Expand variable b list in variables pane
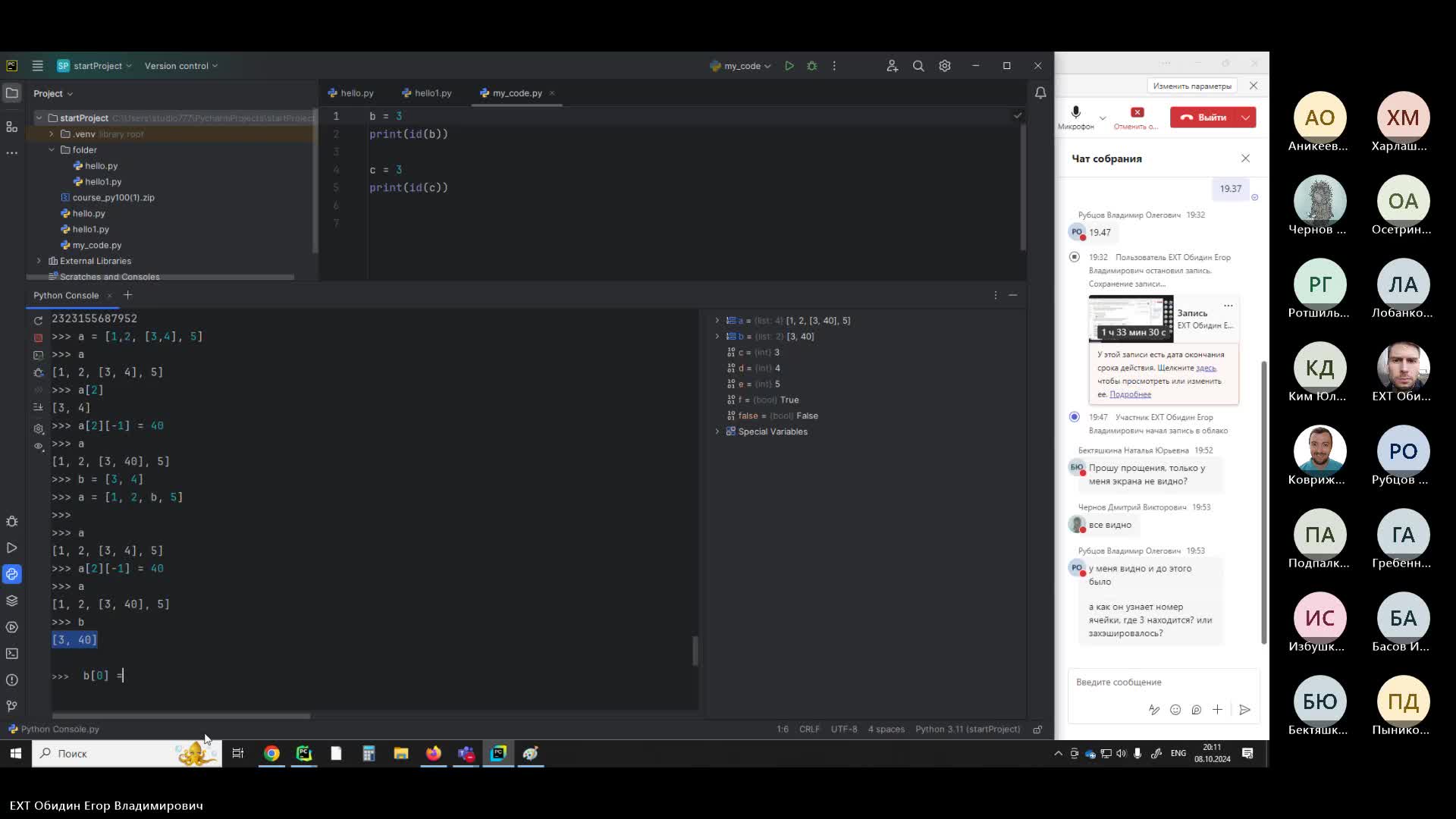Image resolution: width=1456 pixels, height=819 pixels. tap(717, 337)
